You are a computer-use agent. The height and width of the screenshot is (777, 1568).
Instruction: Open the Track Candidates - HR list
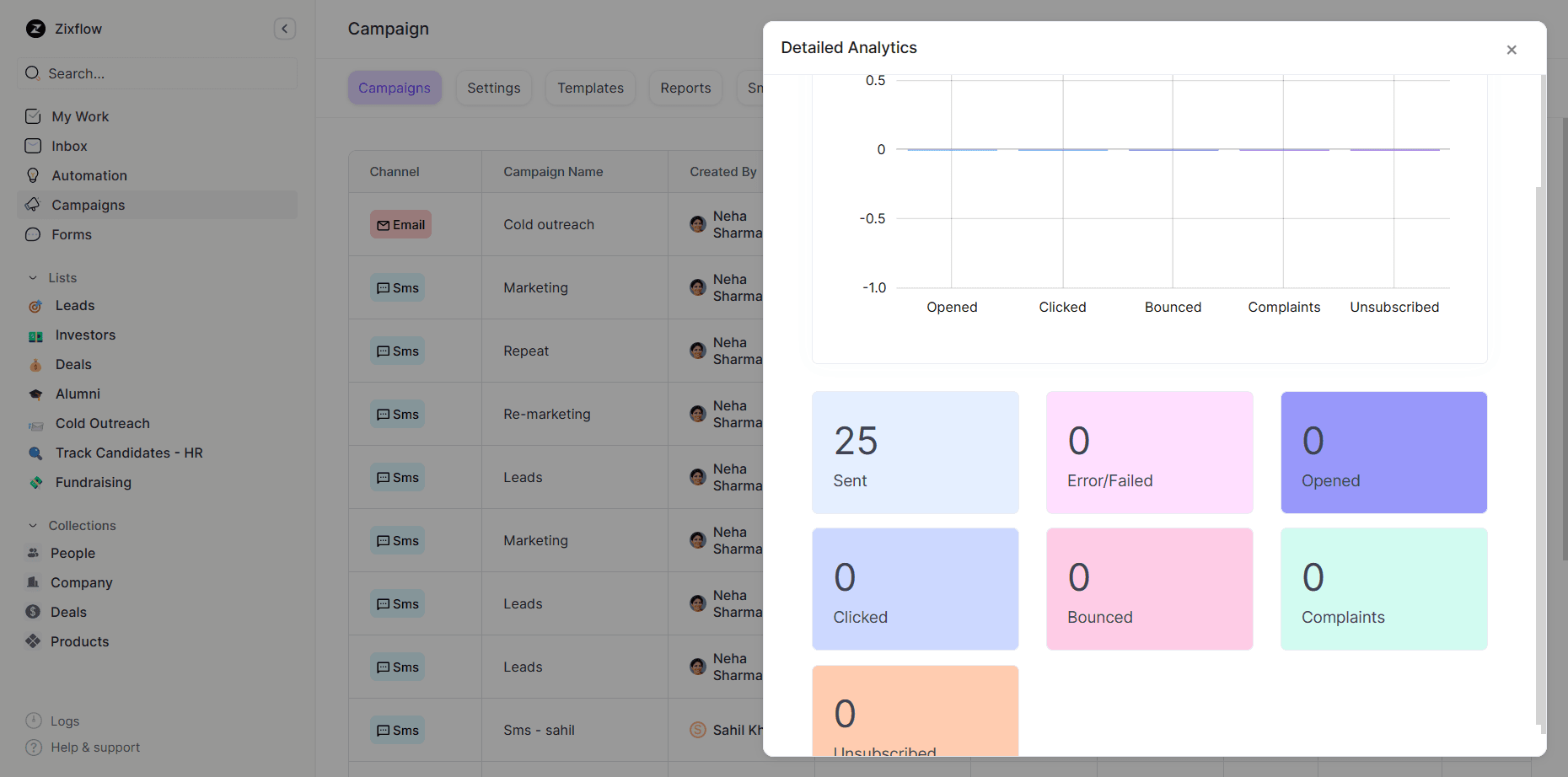coord(128,453)
